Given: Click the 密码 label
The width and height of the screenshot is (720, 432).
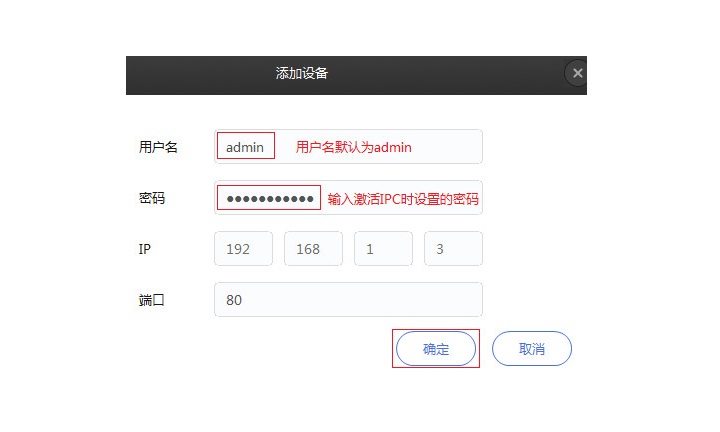Looking at the screenshot, I should [152, 198].
